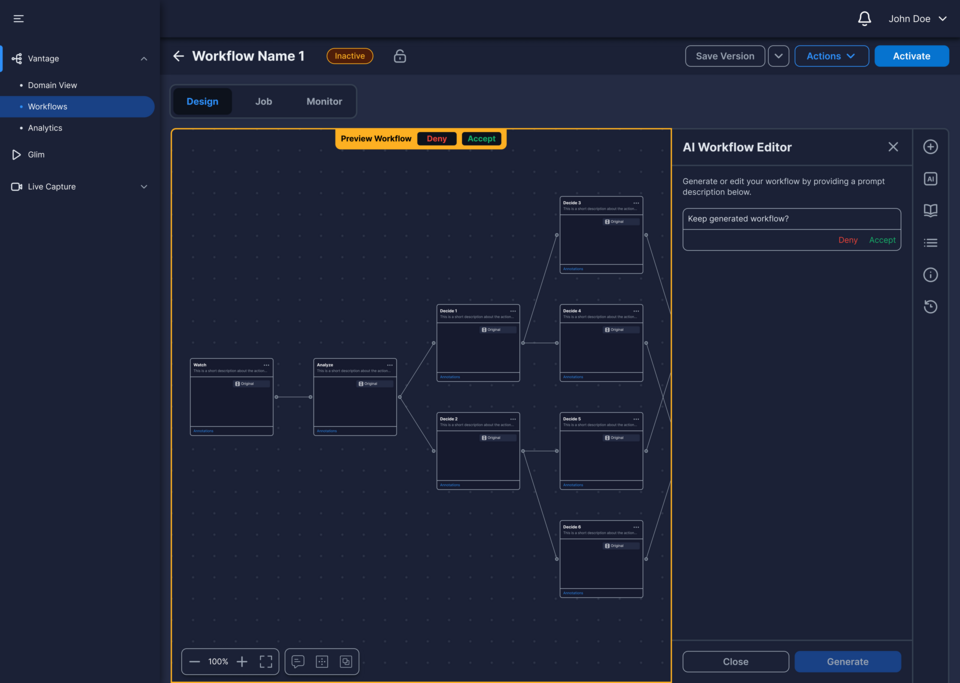Open the workflow steps list icon
The image size is (960, 683).
930,242
